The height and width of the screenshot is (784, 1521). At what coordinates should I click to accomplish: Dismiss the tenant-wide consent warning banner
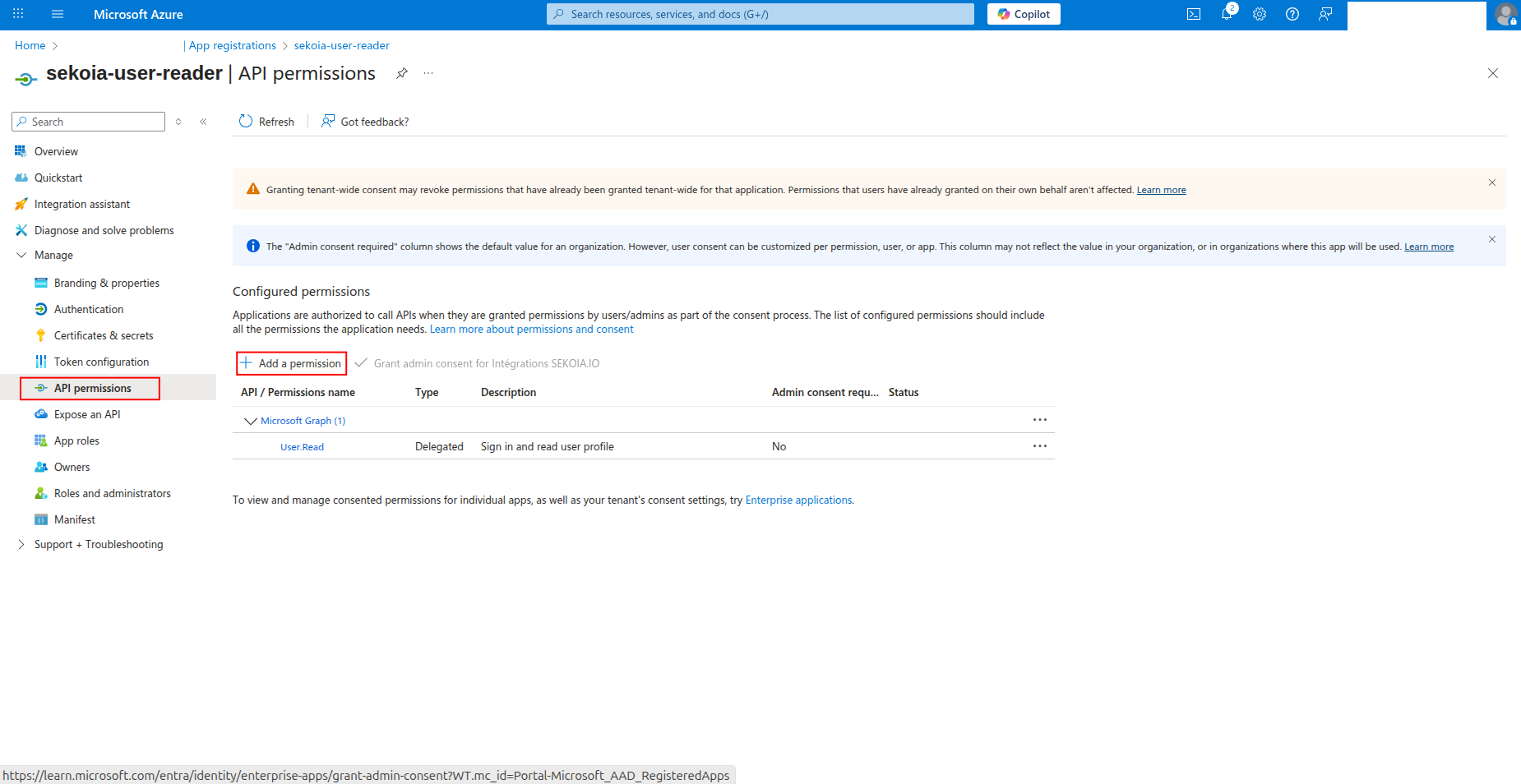[1491, 182]
